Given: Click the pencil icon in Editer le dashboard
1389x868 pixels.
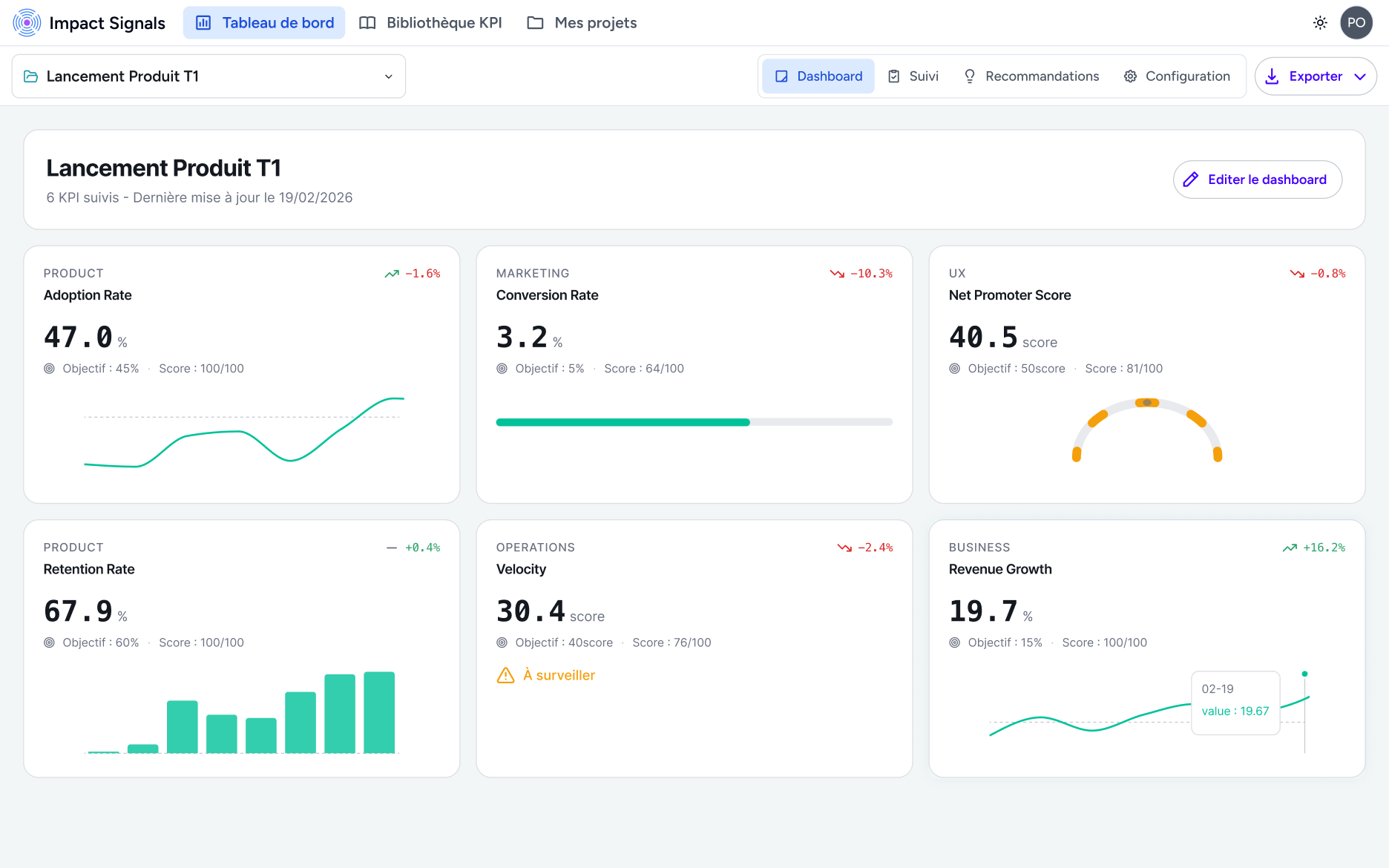Looking at the screenshot, I should click(1191, 180).
